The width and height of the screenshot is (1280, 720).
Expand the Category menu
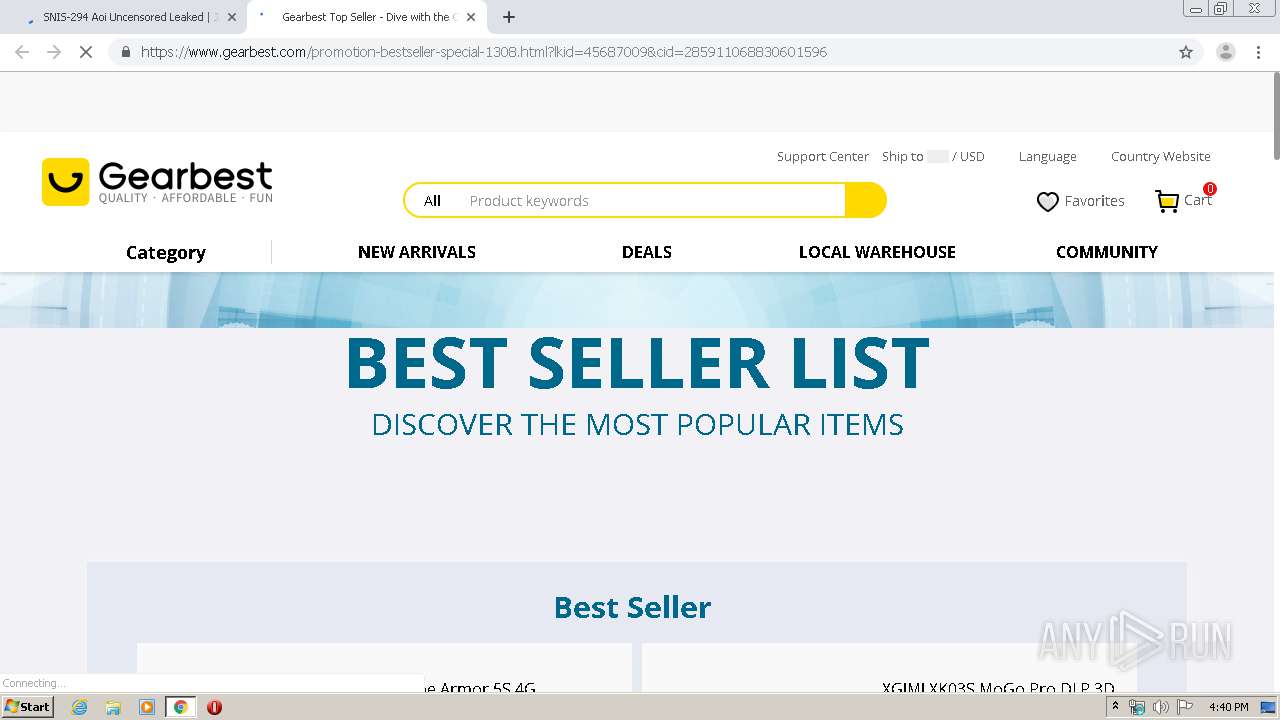pyautogui.click(x=166, y=252)
